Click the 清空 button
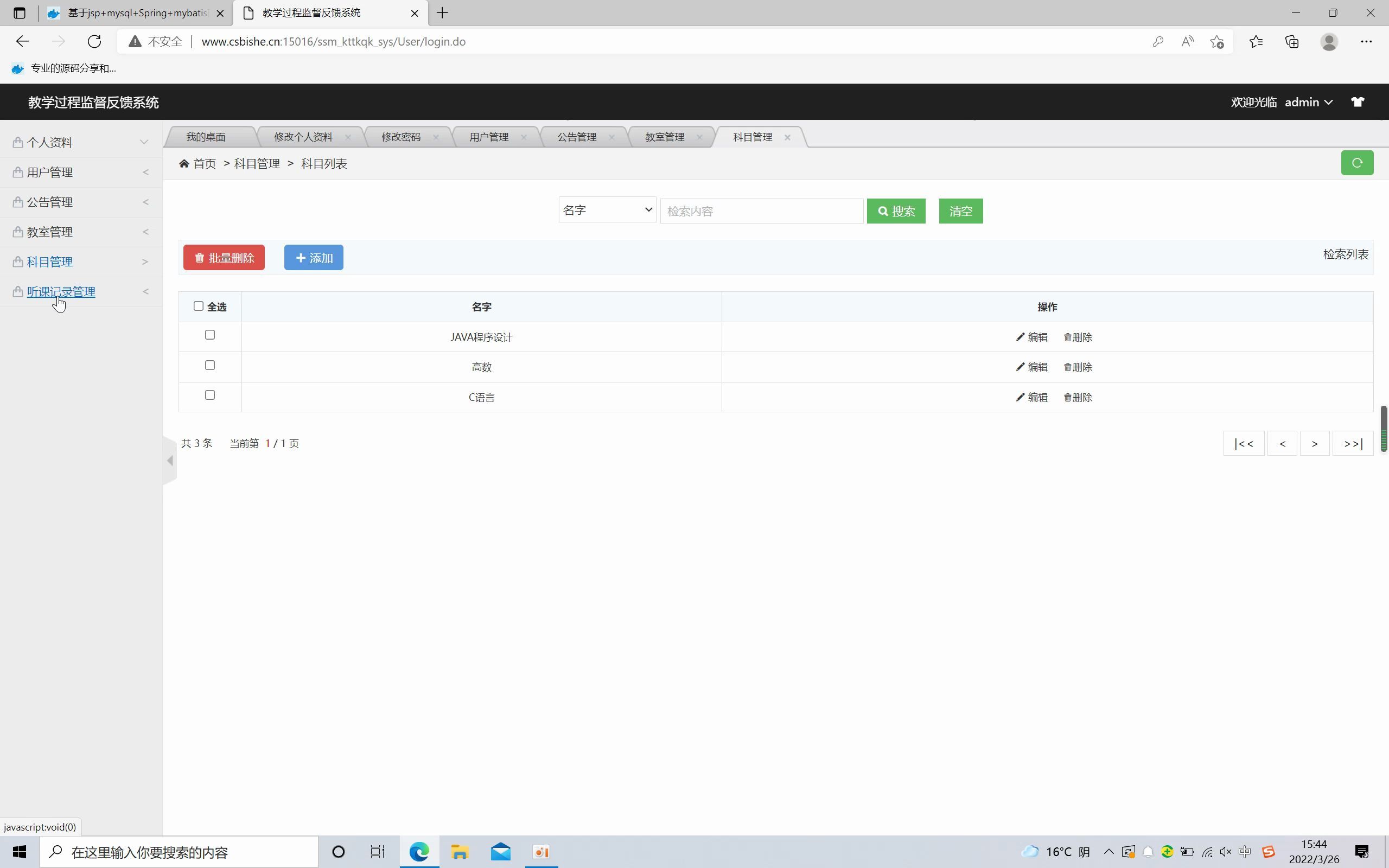This screenshot has height=868, width=1389. (961, 211)
